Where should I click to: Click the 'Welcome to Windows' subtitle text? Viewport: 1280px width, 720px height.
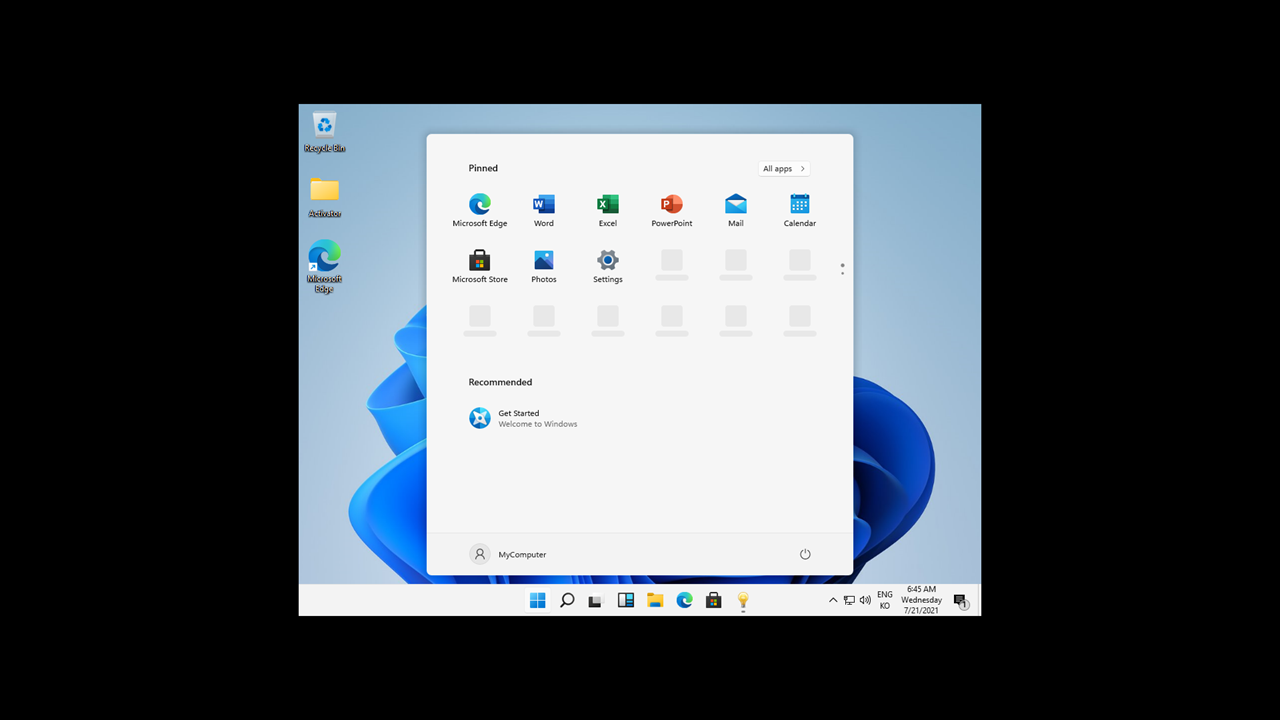coord(538,424)
